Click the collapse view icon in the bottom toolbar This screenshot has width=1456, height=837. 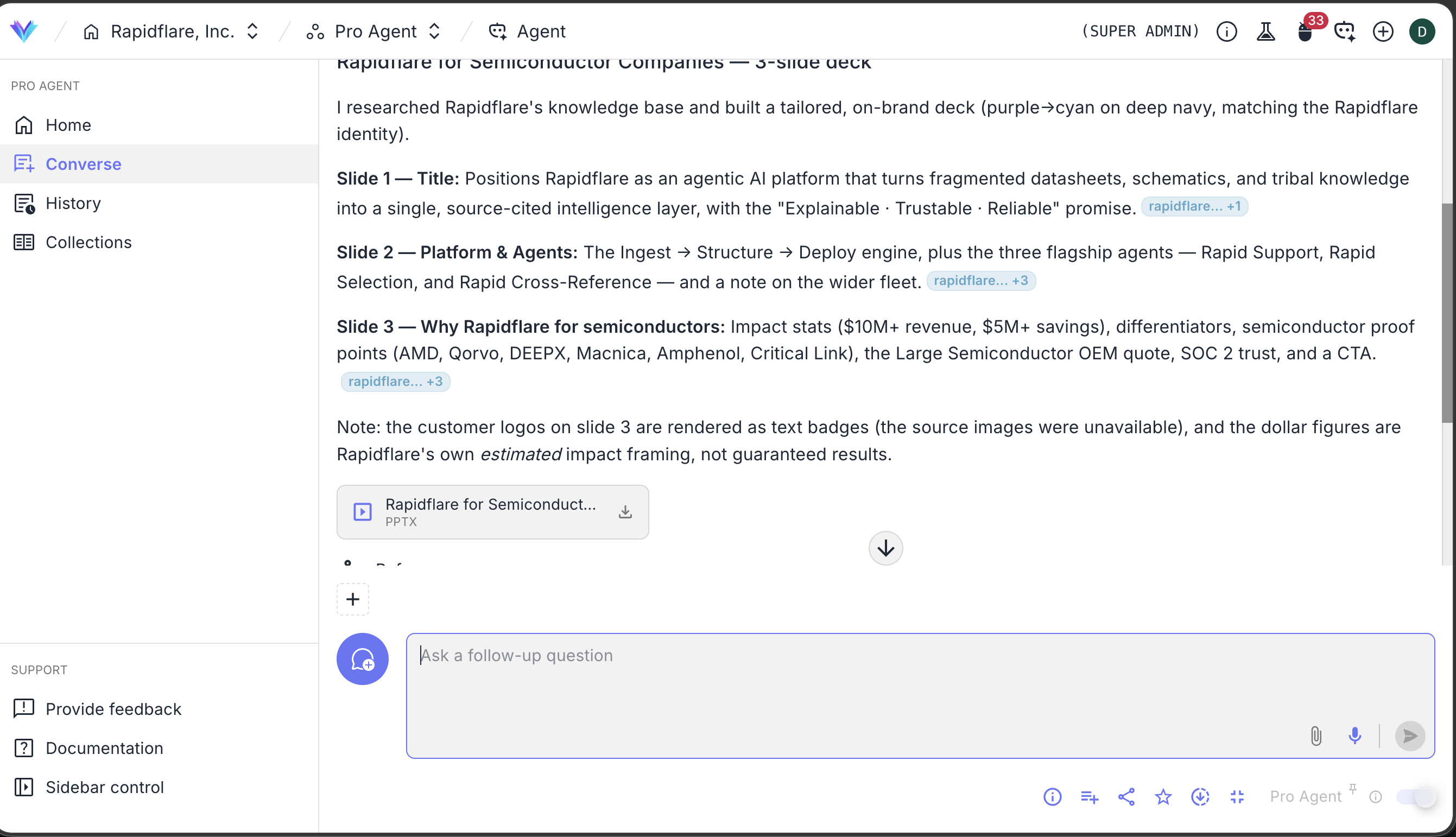[x=1237, y=797]
